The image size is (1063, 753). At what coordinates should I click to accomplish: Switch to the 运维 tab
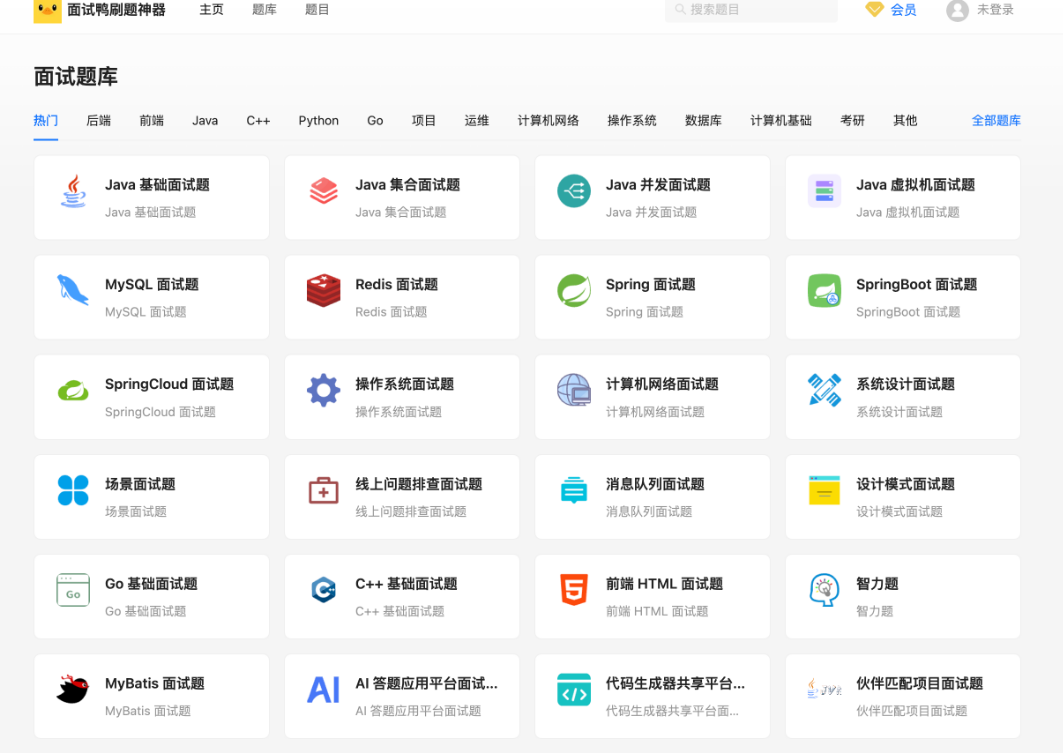(x=477, y=121)
